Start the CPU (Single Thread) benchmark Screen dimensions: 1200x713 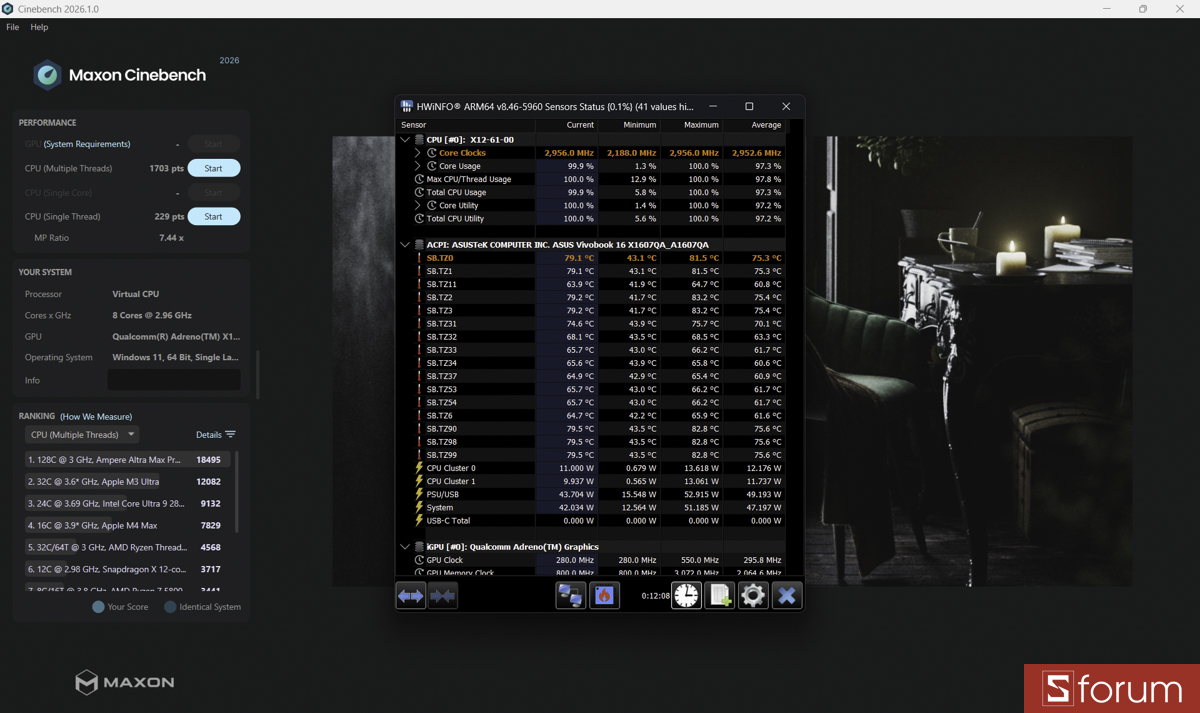pyautogui.click(x=214, y=216)
